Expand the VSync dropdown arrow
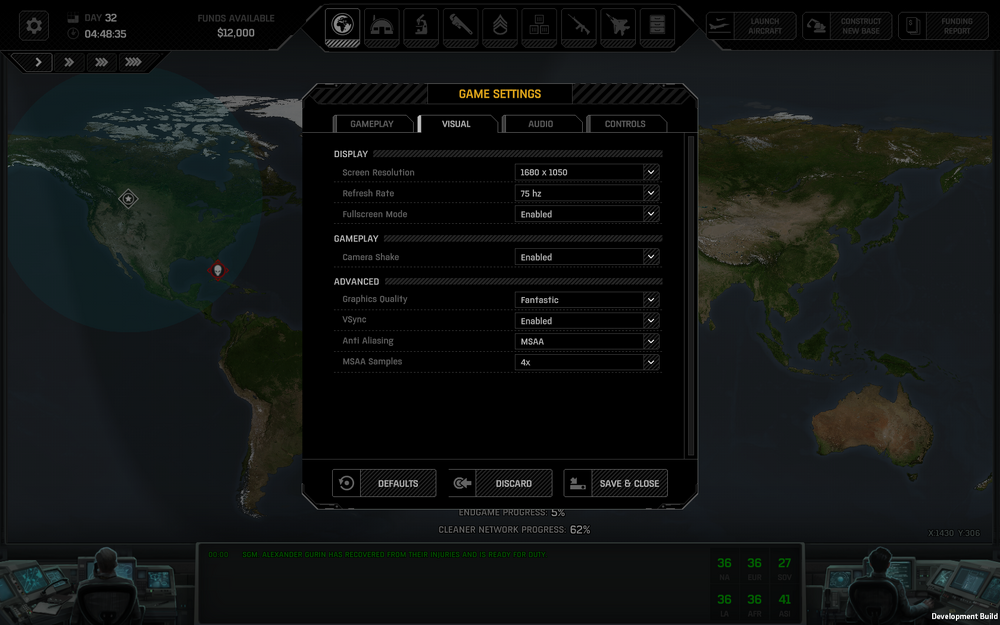The height and width of the screenshot is (625, 1000). [x=651, y=321]
